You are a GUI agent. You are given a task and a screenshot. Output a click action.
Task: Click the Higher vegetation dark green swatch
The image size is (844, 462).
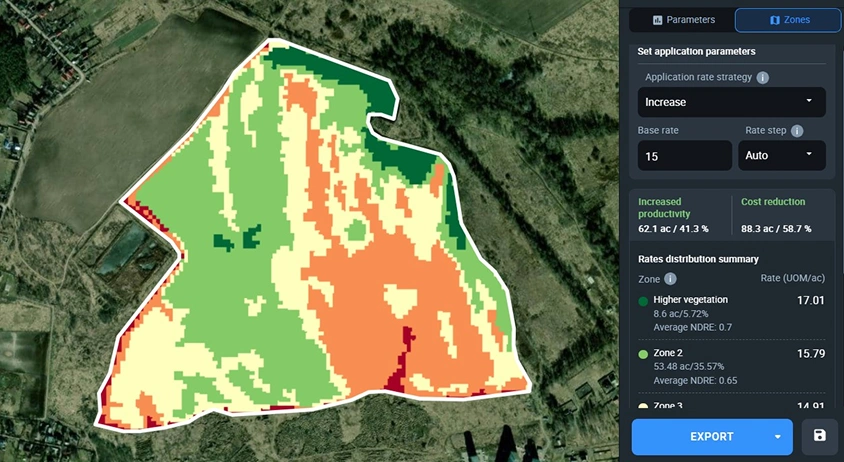point(643,301)
